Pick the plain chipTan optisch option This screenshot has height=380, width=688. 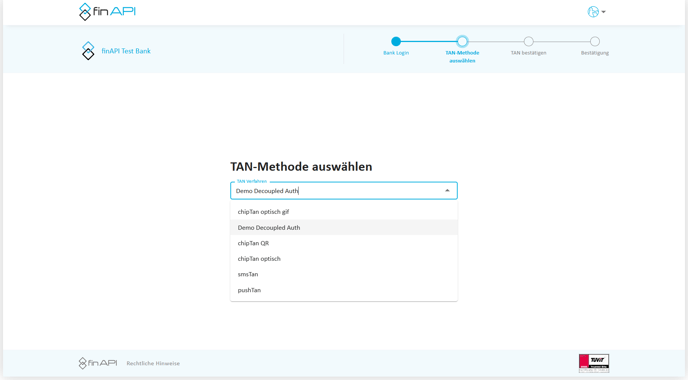pos(344,258)
